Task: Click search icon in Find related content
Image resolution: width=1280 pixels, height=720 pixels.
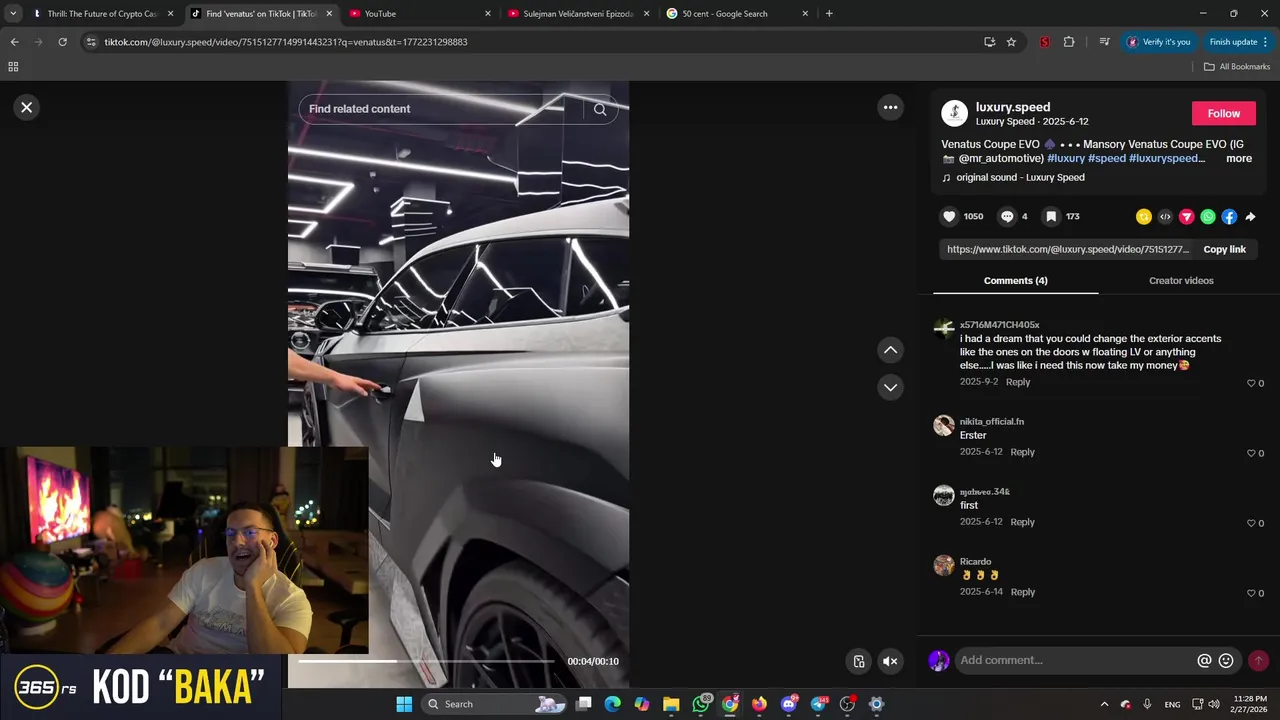Action: [x=600, y=109]
